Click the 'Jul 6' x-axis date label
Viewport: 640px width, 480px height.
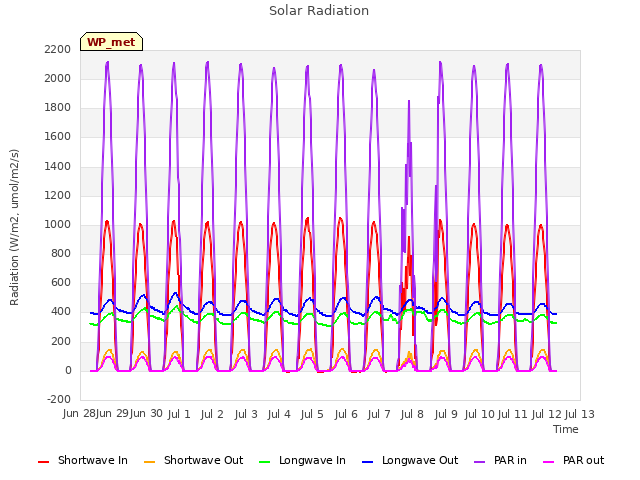click(346, 414)
